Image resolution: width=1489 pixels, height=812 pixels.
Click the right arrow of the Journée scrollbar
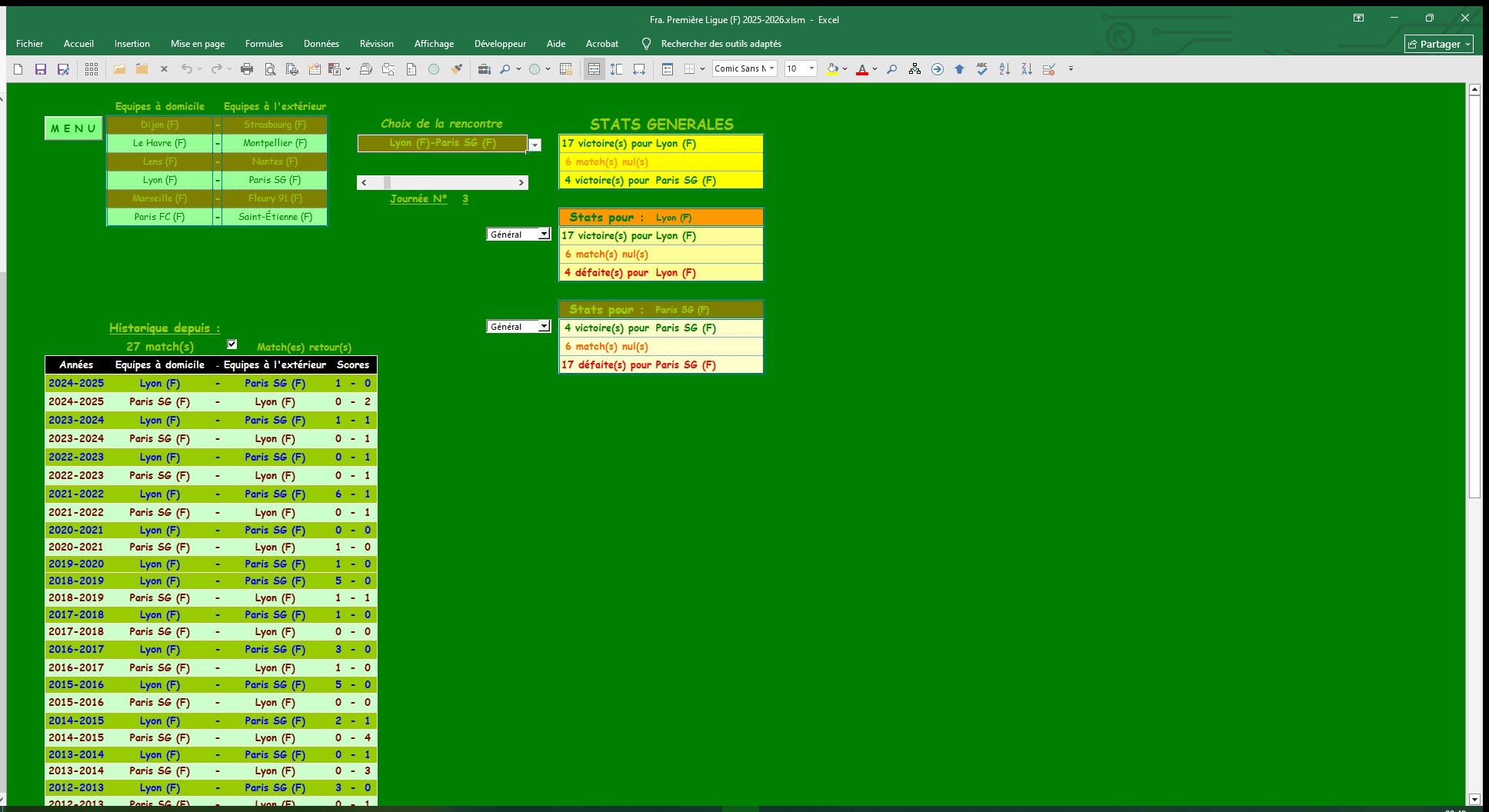(x=521, y=183)
